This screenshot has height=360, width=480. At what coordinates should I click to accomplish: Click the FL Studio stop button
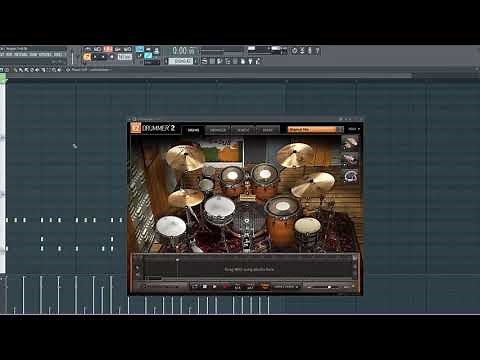[x=103, y=57]
